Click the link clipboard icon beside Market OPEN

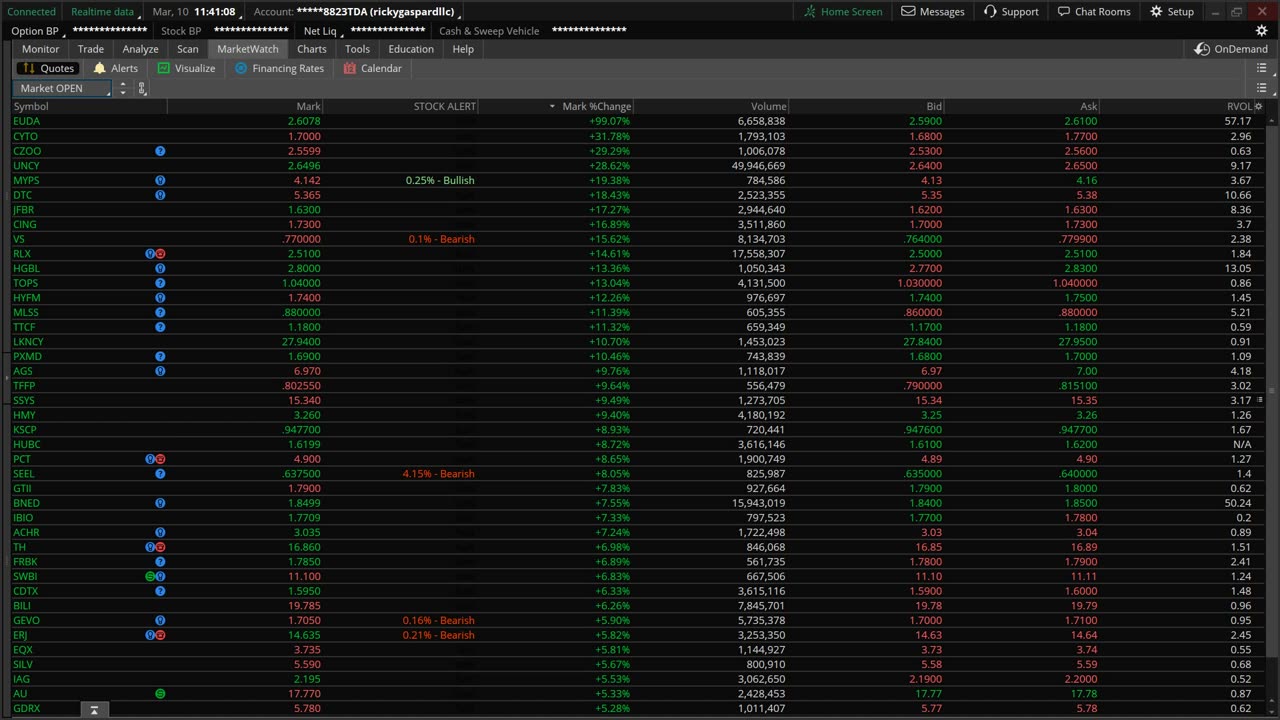(142, 88)
